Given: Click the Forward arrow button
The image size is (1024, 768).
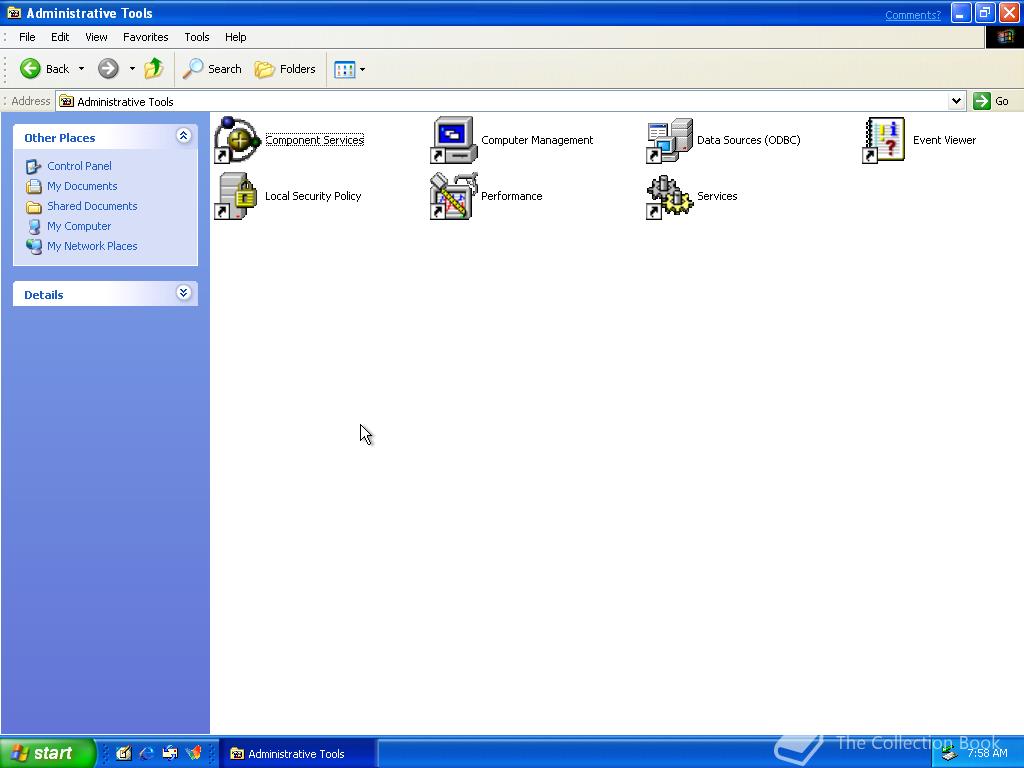Looking at the screenshot, I should tap(108, 69).
